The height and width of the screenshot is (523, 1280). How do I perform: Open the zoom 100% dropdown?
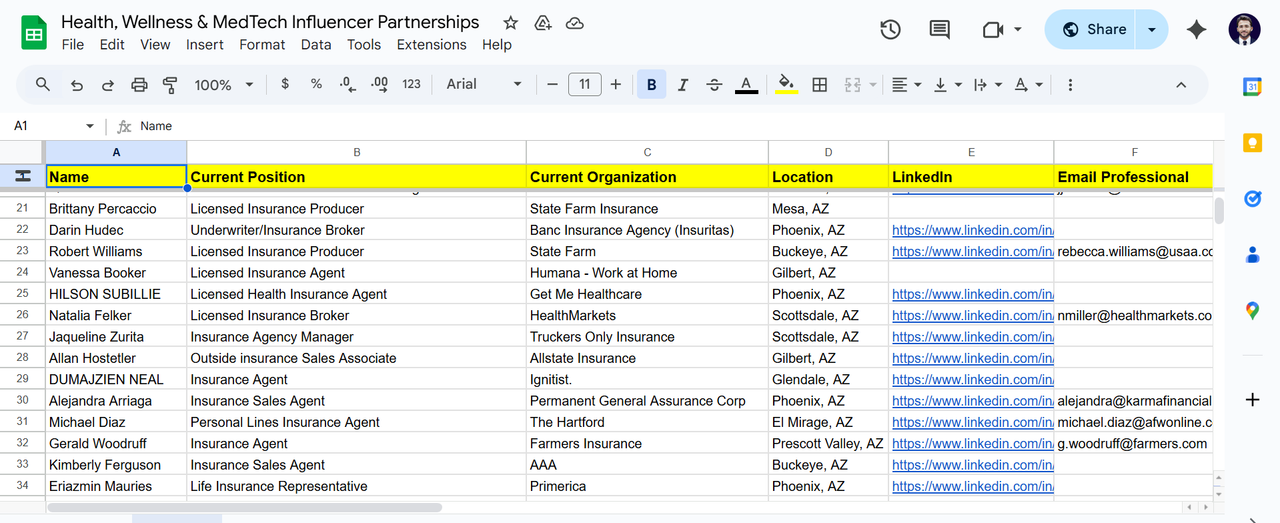pos(224,85)
